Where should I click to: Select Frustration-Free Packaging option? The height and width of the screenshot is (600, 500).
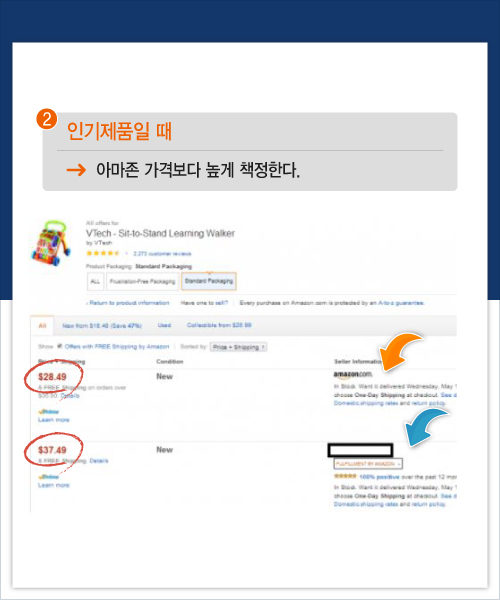tap(142, 281)
